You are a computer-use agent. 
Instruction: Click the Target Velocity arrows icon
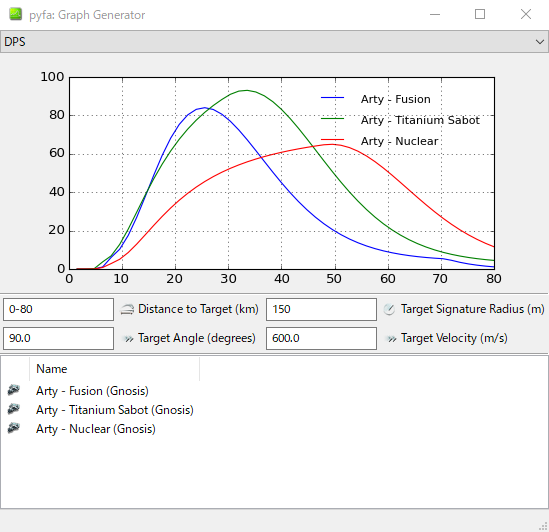(x=391, y=339)
